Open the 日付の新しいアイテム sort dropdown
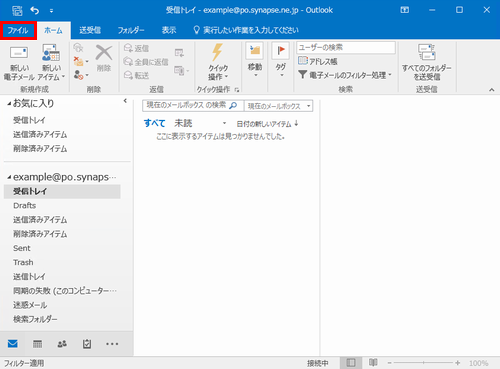Image resolution: width=500 pixels, height=369 pixels. coord(264,124)
